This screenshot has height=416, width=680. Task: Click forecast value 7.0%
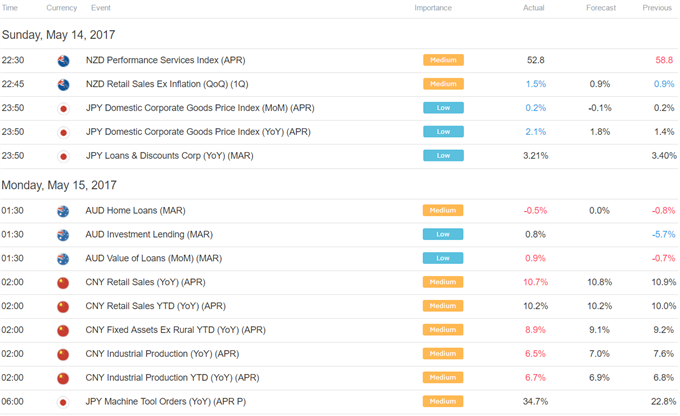pos(599,354)
